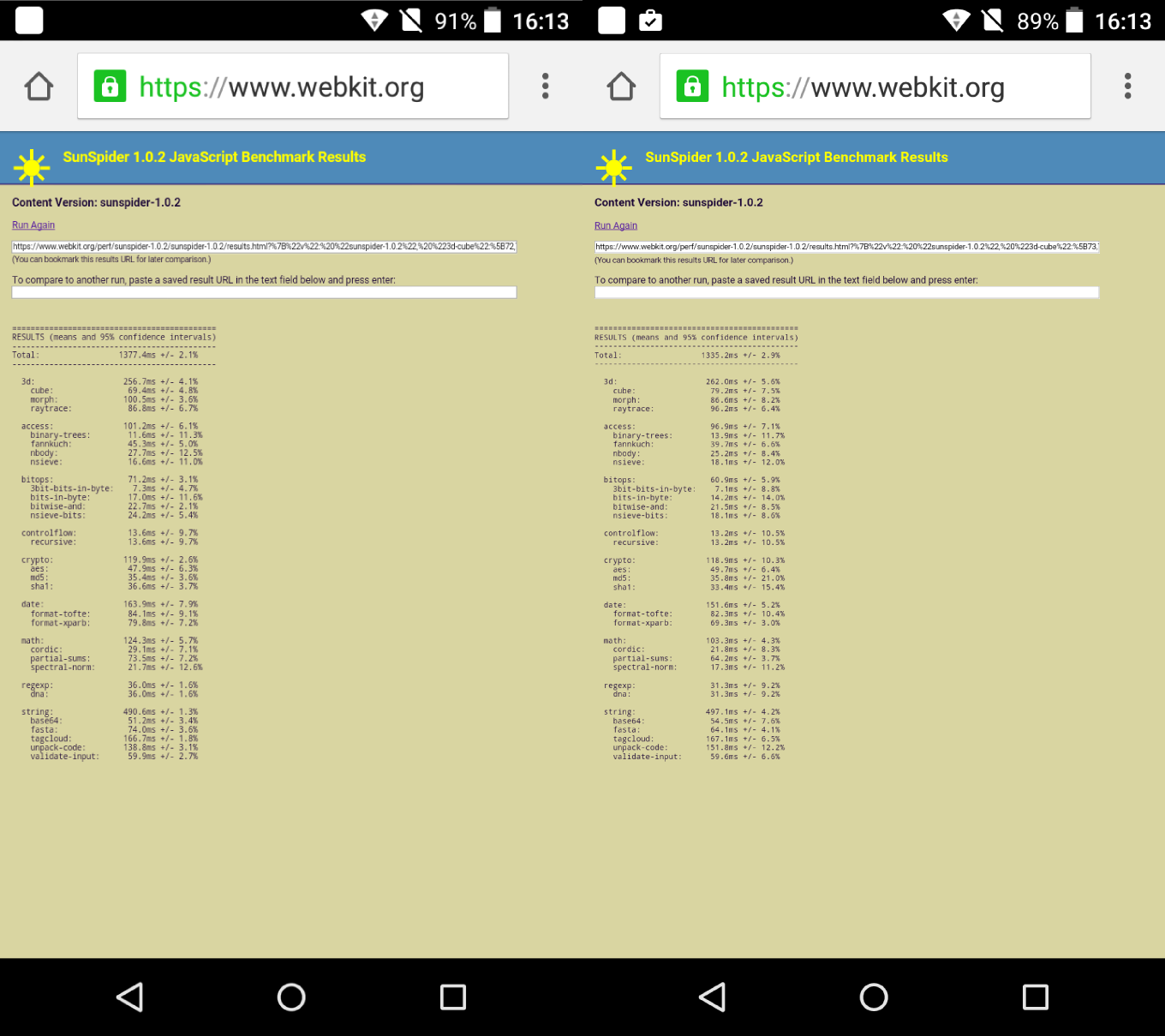Click the empty compare URL field on right page

pos(846,292)
